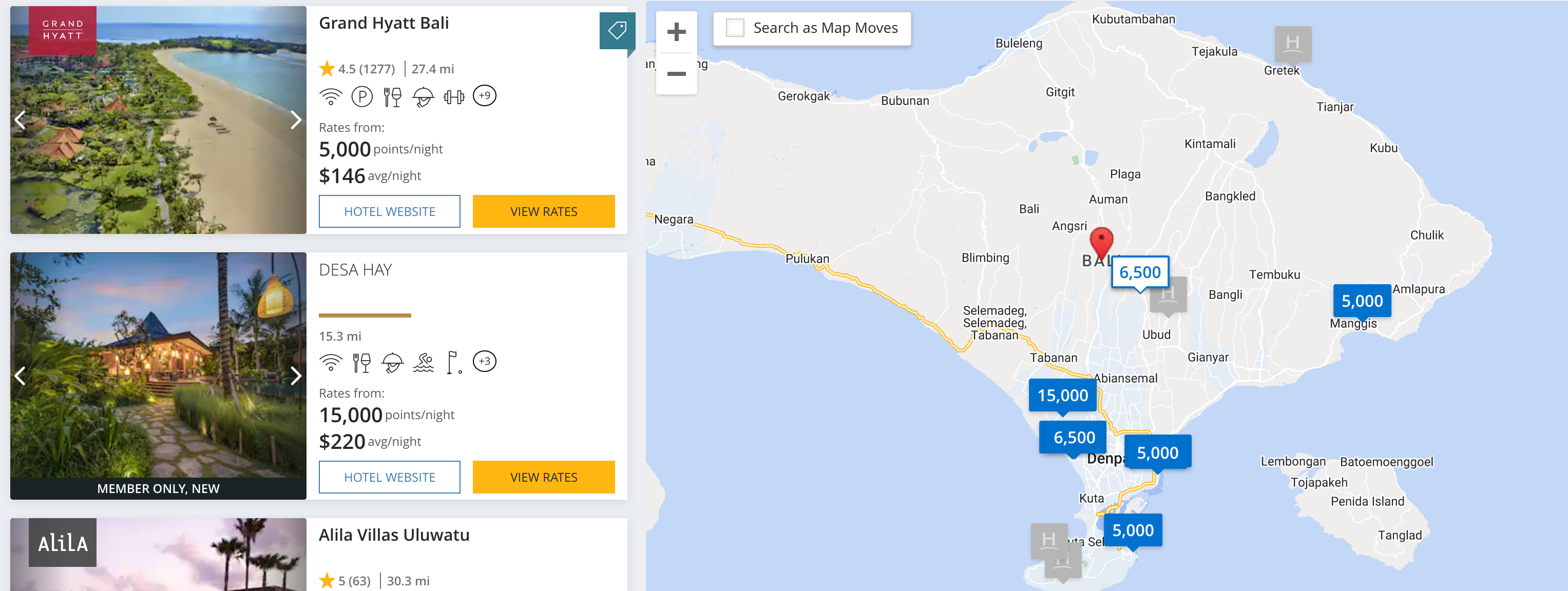
Task: Click the +9 amenities badge for Grand Hyatt Bali
Action: (x=484, y=95)
